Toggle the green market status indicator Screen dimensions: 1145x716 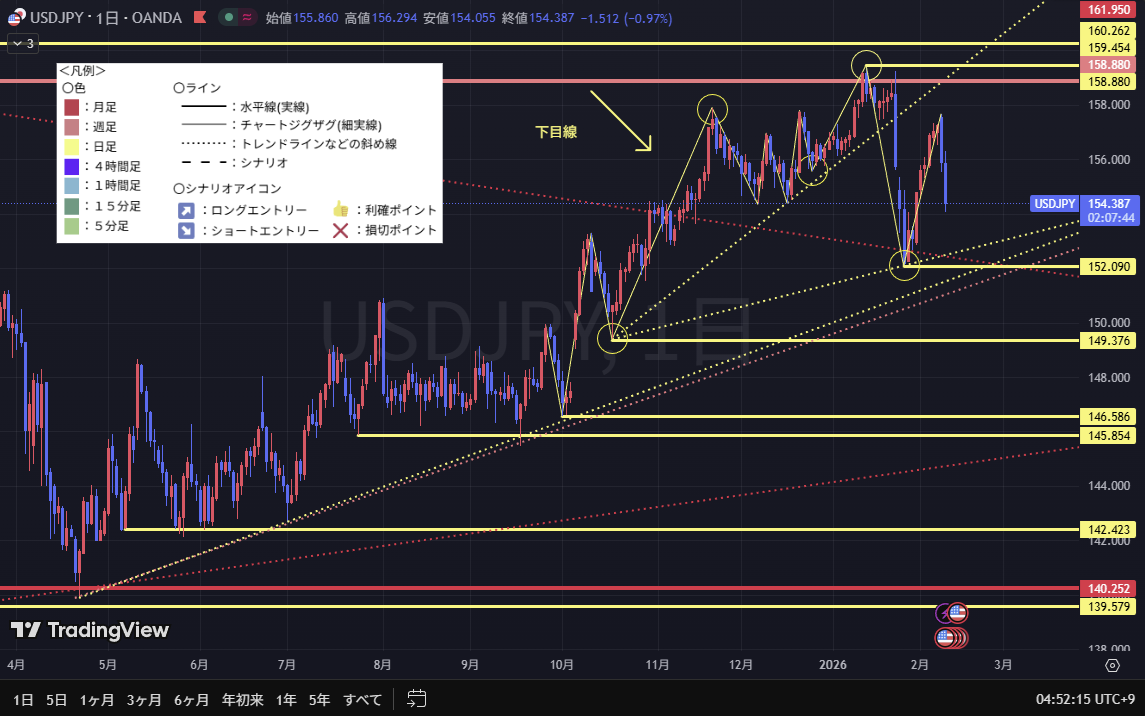pyautogui.click(x=230, y=17)
